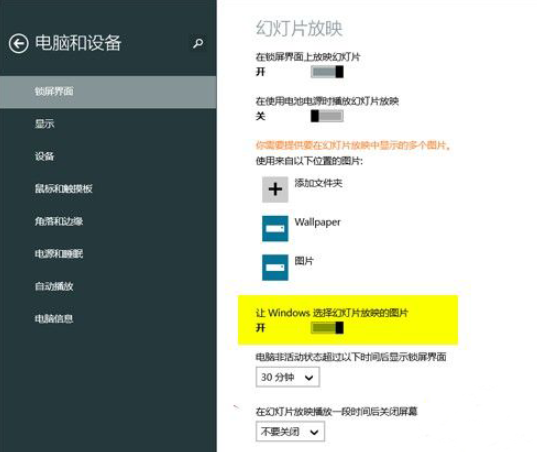537x452 pixels.
Task: Open 角落和边缘 in sidebar
Action: pos(59,221)
